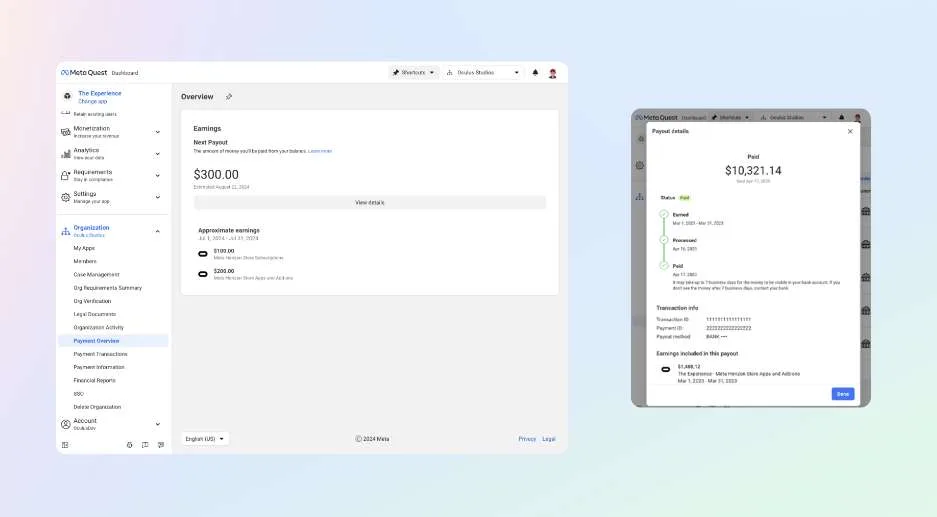Image resolution: width=937 pixels, height=517 pixels.
Task: Click notifications bell behind Payout details dialog
Action: (x=841, y=117)
